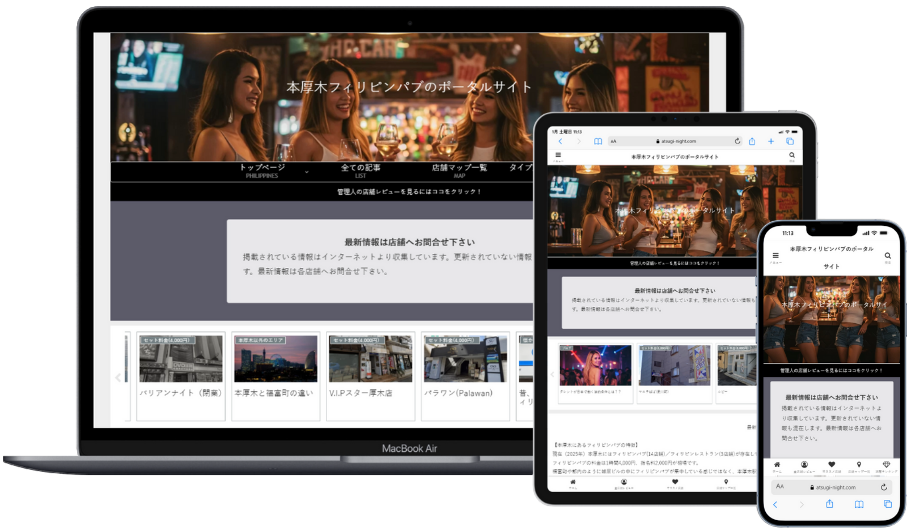Tap the diamond ranking icon on the phone
Screen dimensions: 910x531
[x=887, y=464]
